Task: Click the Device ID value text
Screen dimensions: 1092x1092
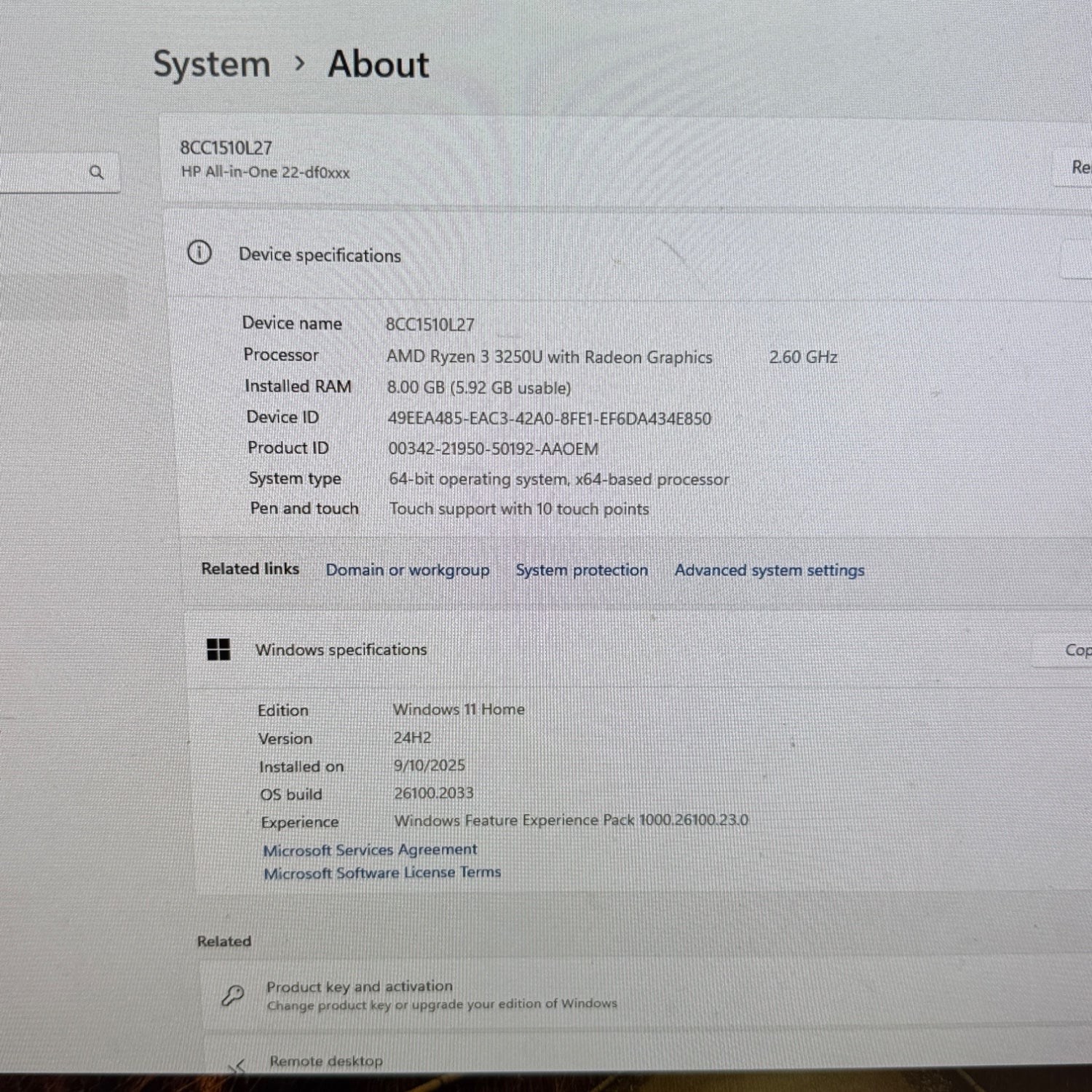Action: pos(549,419)
